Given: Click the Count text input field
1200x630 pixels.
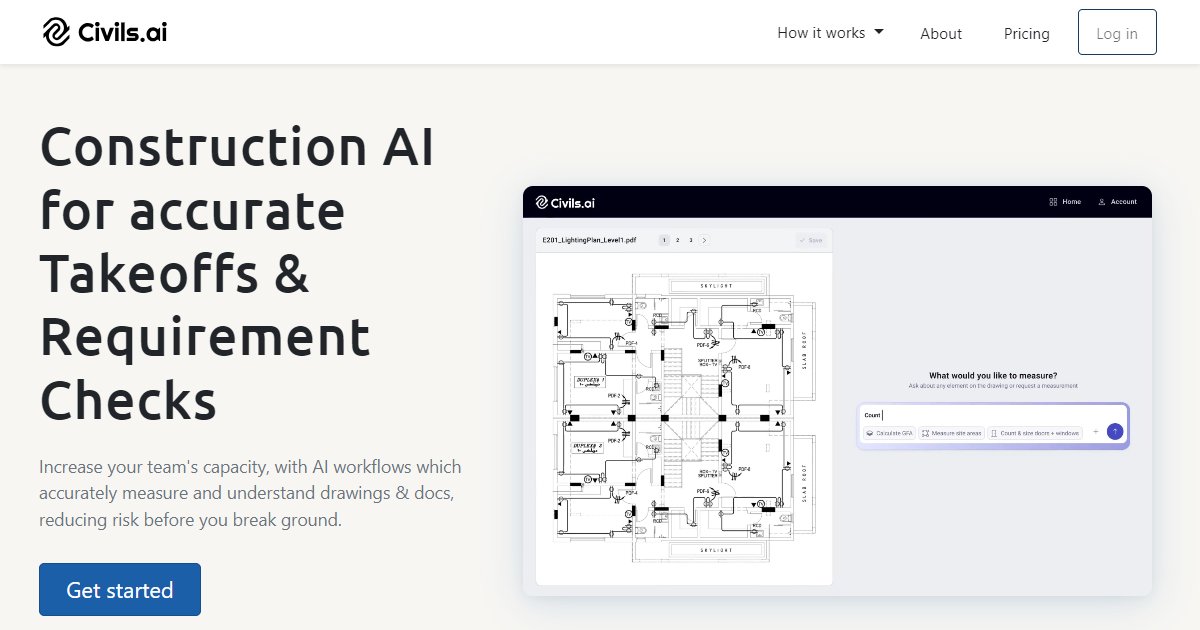Looking at the screenshot, I should click(993, 415).
